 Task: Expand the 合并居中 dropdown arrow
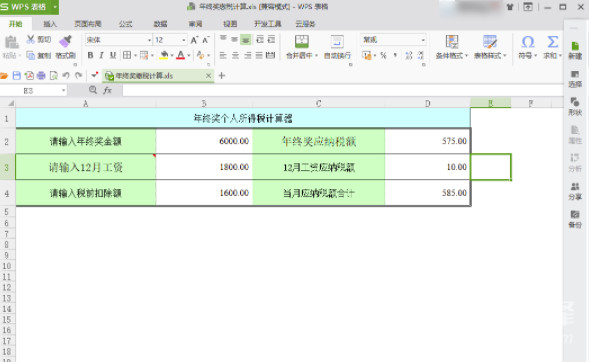[316, 56]
